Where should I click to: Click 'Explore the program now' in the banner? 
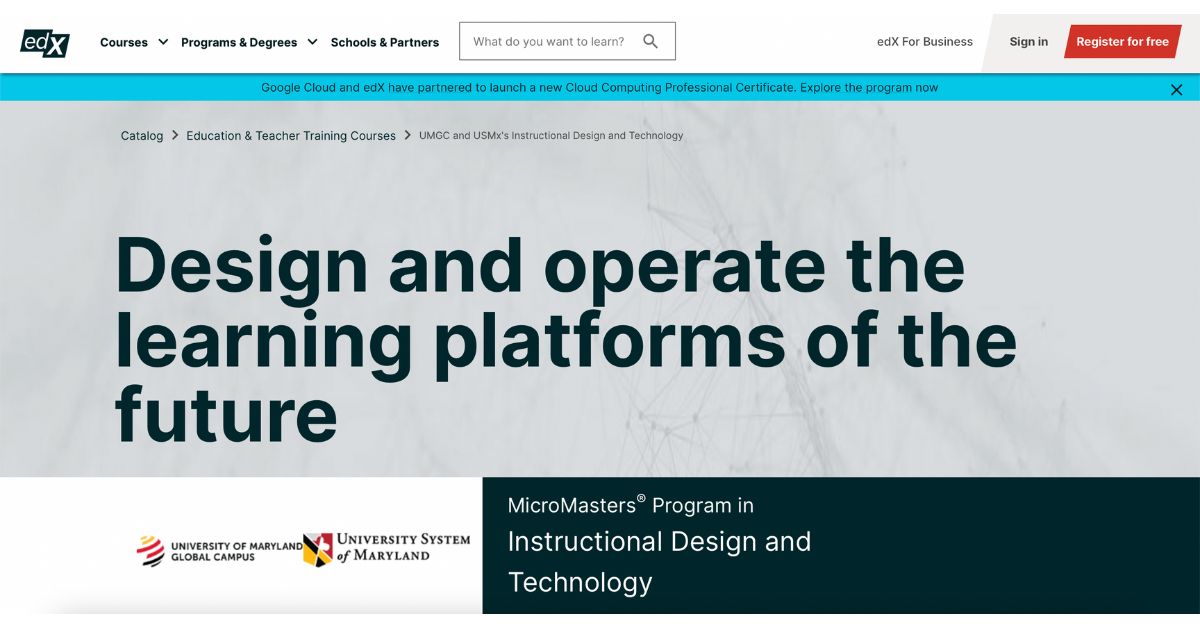[872, 88]
